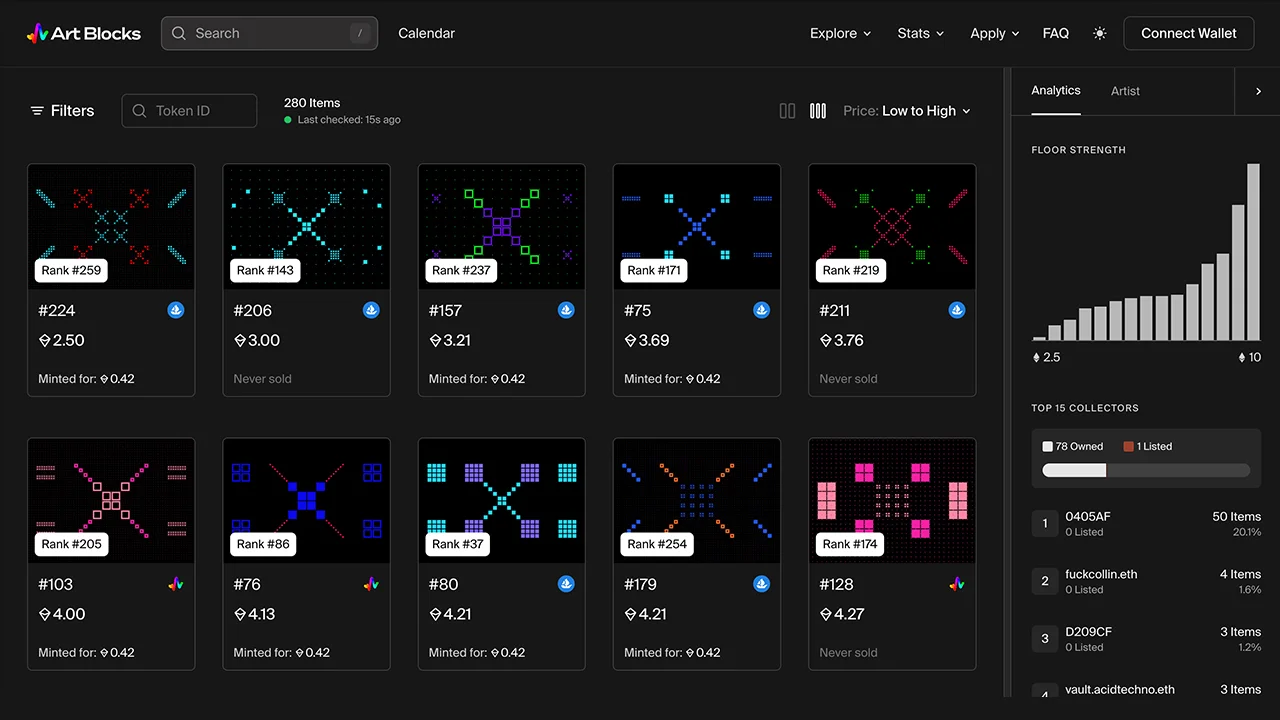Open the Apply dropdown menu
The image size is (1280, 720).
click(995, 33)
